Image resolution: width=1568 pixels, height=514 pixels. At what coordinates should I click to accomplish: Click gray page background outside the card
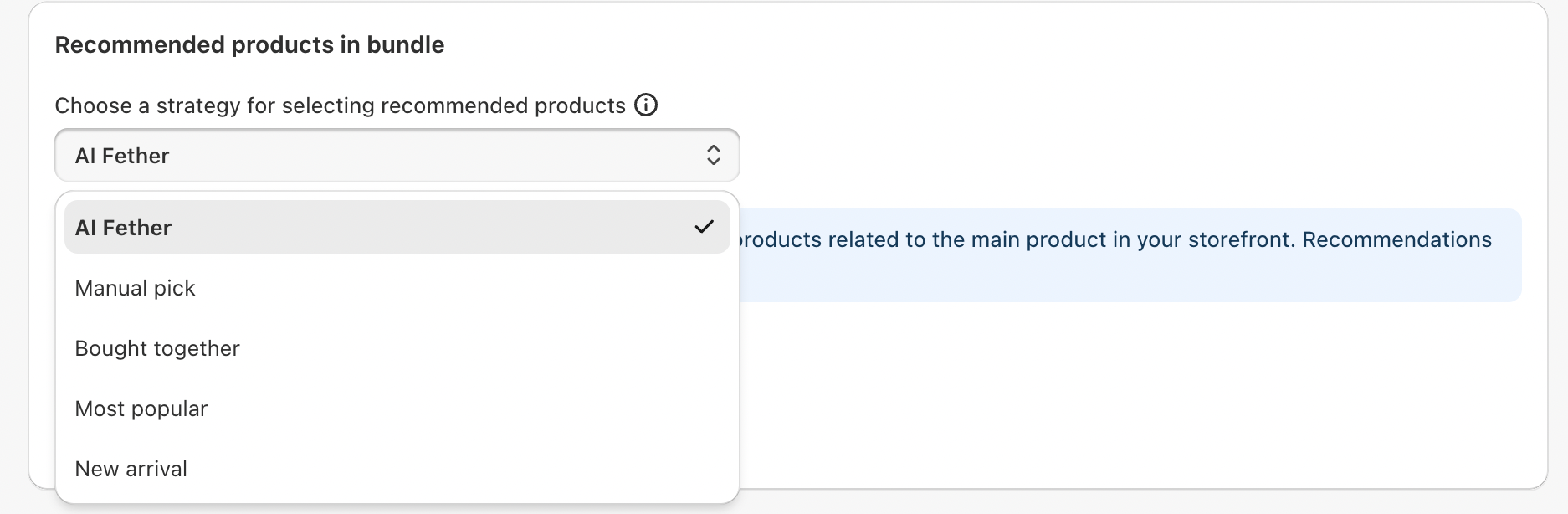[x=1558, y=251]
